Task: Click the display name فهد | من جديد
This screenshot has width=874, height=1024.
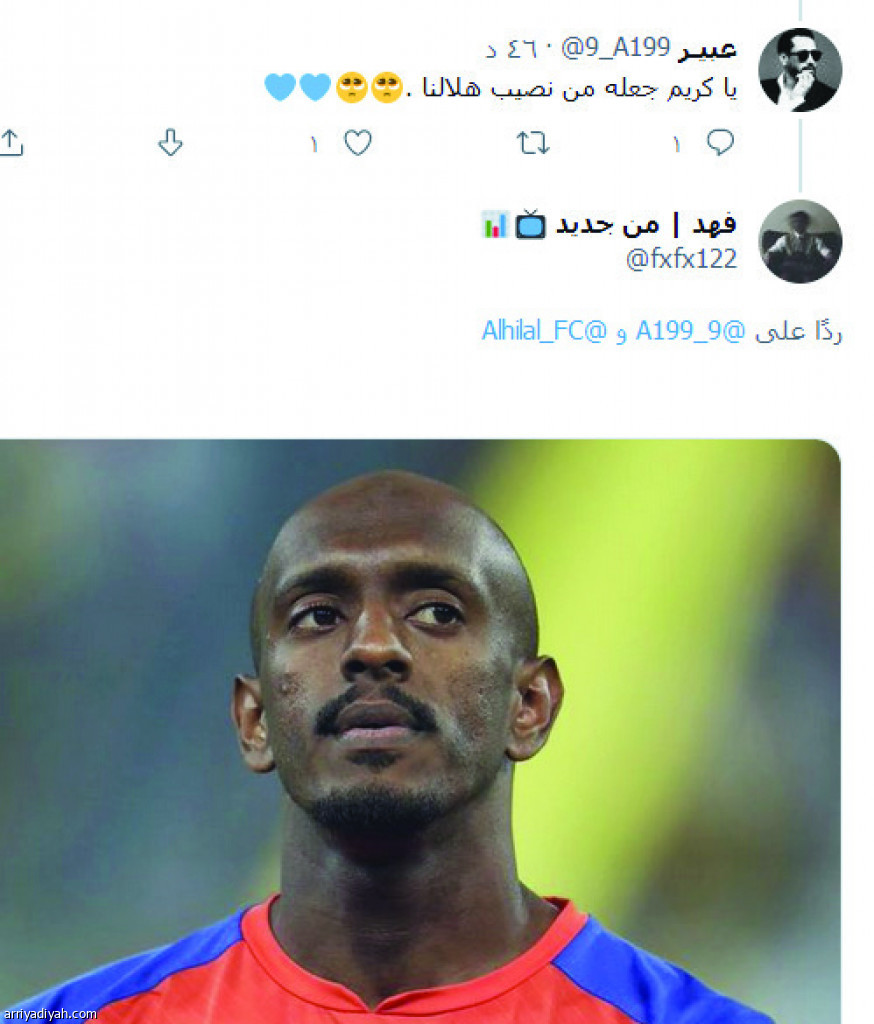Action: (x=646, y=225)
